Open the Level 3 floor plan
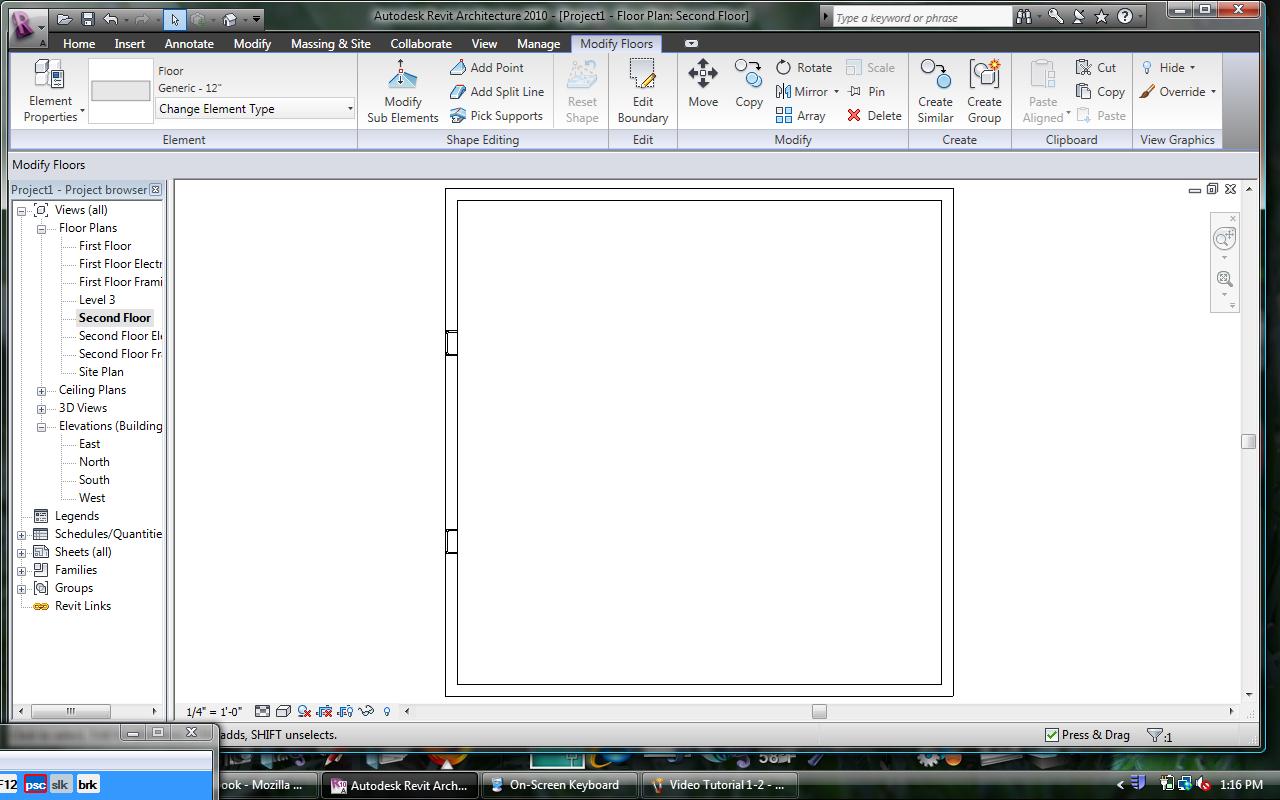Viewport: 1280px width, 800px height. click(x=97, y=300)
